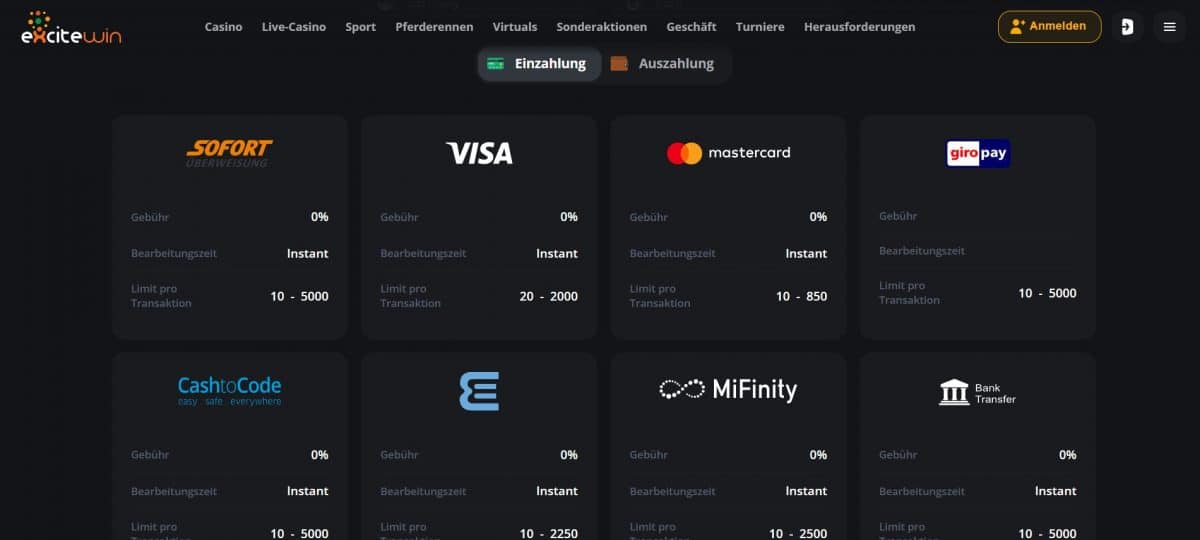Choose the VISA payment logo
The height and width of the screenshot is (540, 1200).
(479, 153)
